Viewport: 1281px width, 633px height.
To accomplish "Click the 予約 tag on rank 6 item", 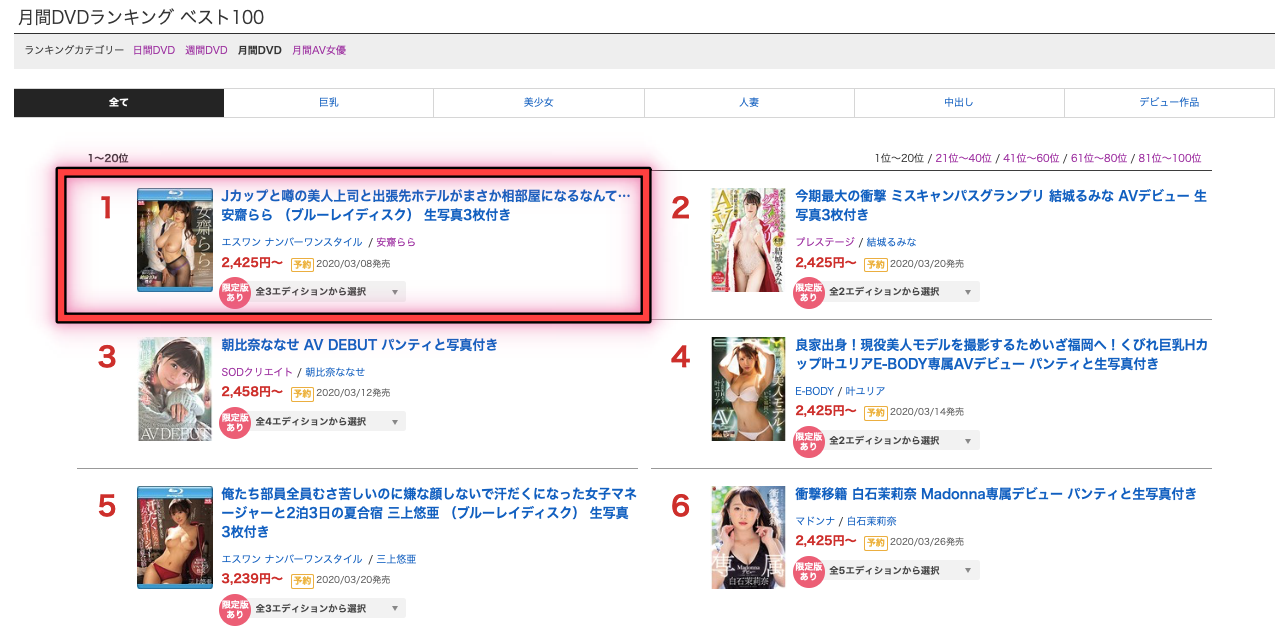I will 876,542.
